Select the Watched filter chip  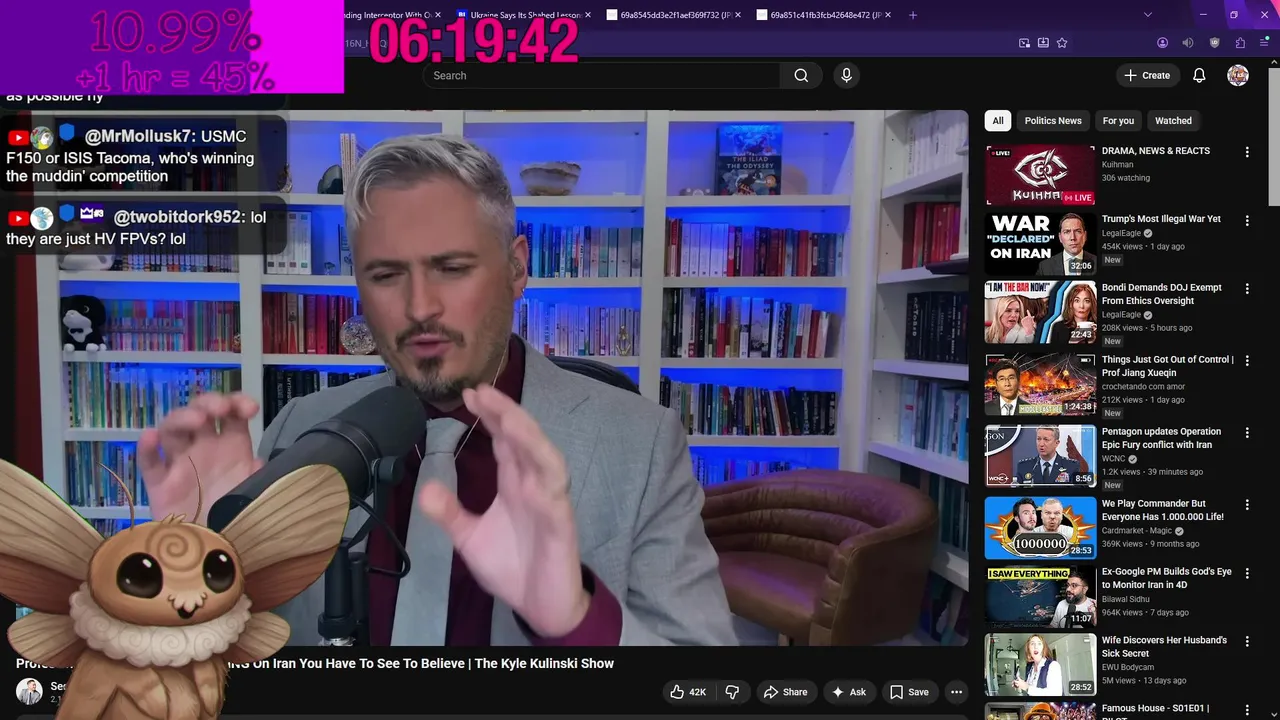[x=1173, y=120]
